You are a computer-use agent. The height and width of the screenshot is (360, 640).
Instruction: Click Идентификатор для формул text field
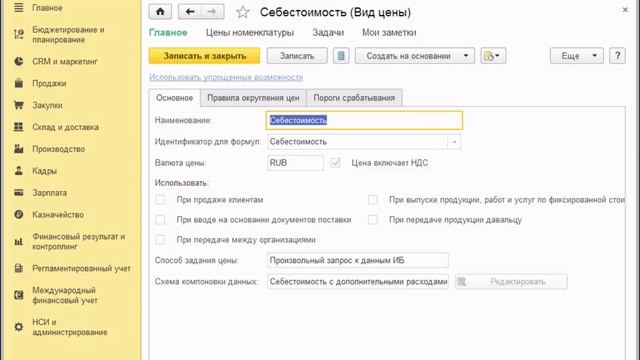[x=358, y=142]
